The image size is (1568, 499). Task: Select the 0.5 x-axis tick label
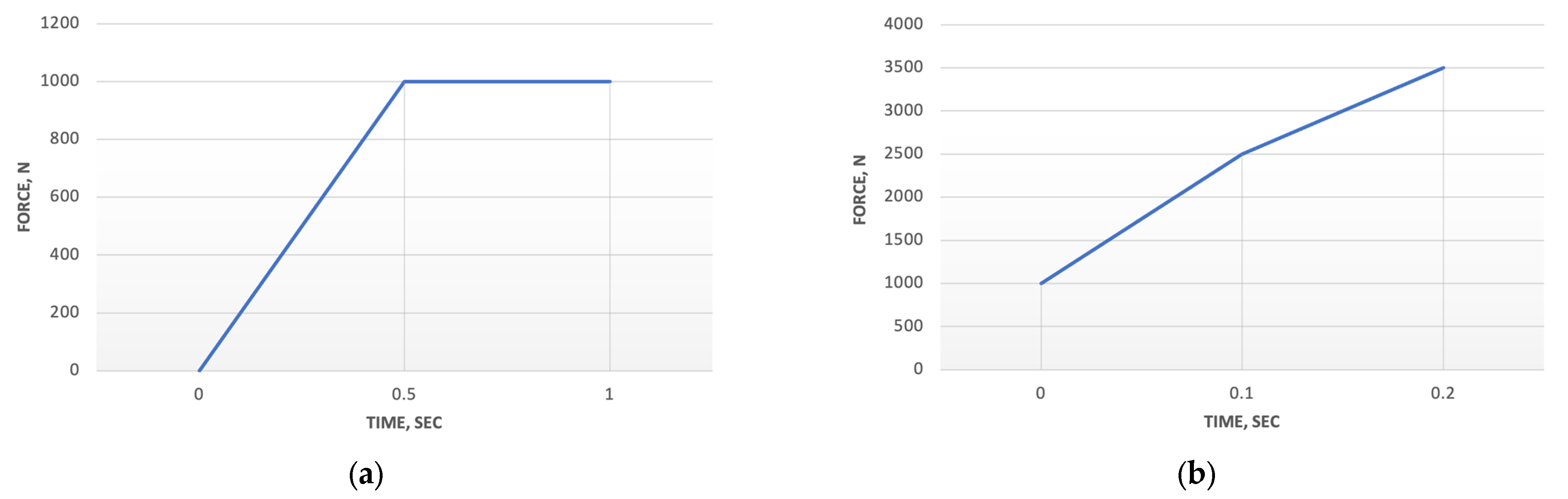tap(404, 394)
